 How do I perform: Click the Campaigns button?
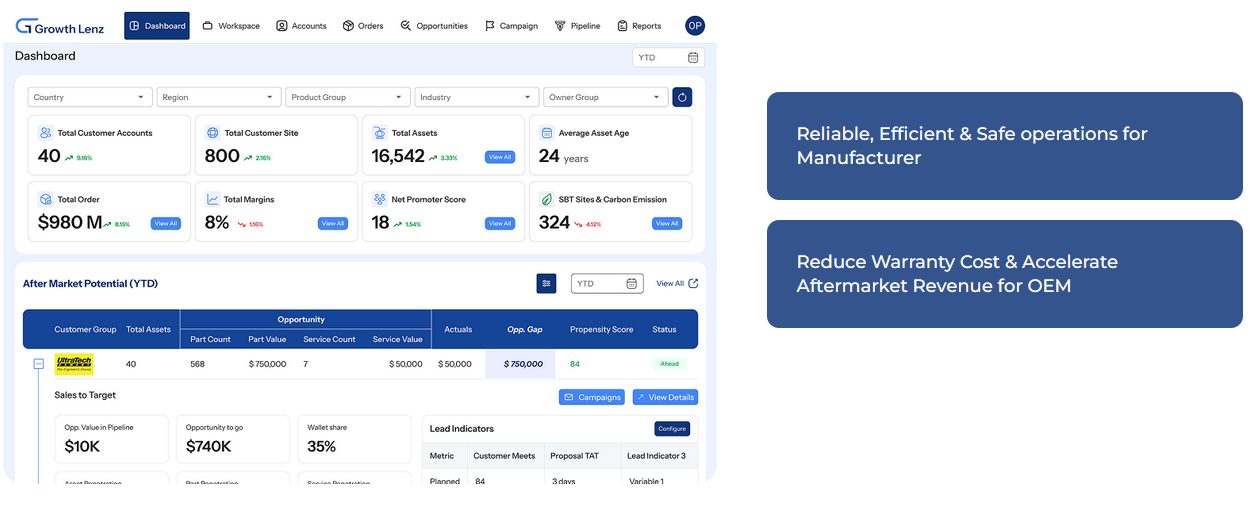591,397
